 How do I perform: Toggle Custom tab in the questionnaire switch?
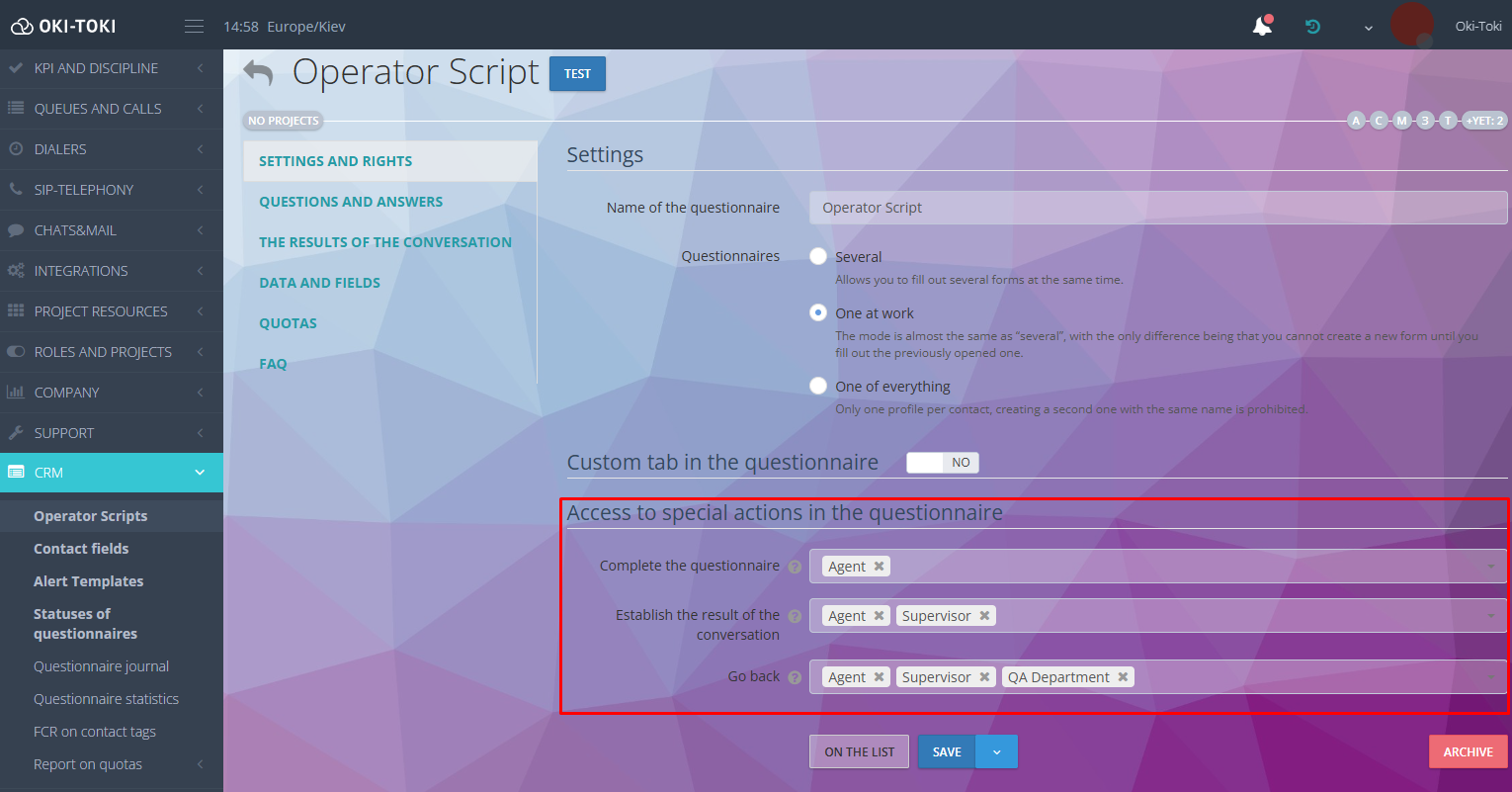click(x=942, y=462)
